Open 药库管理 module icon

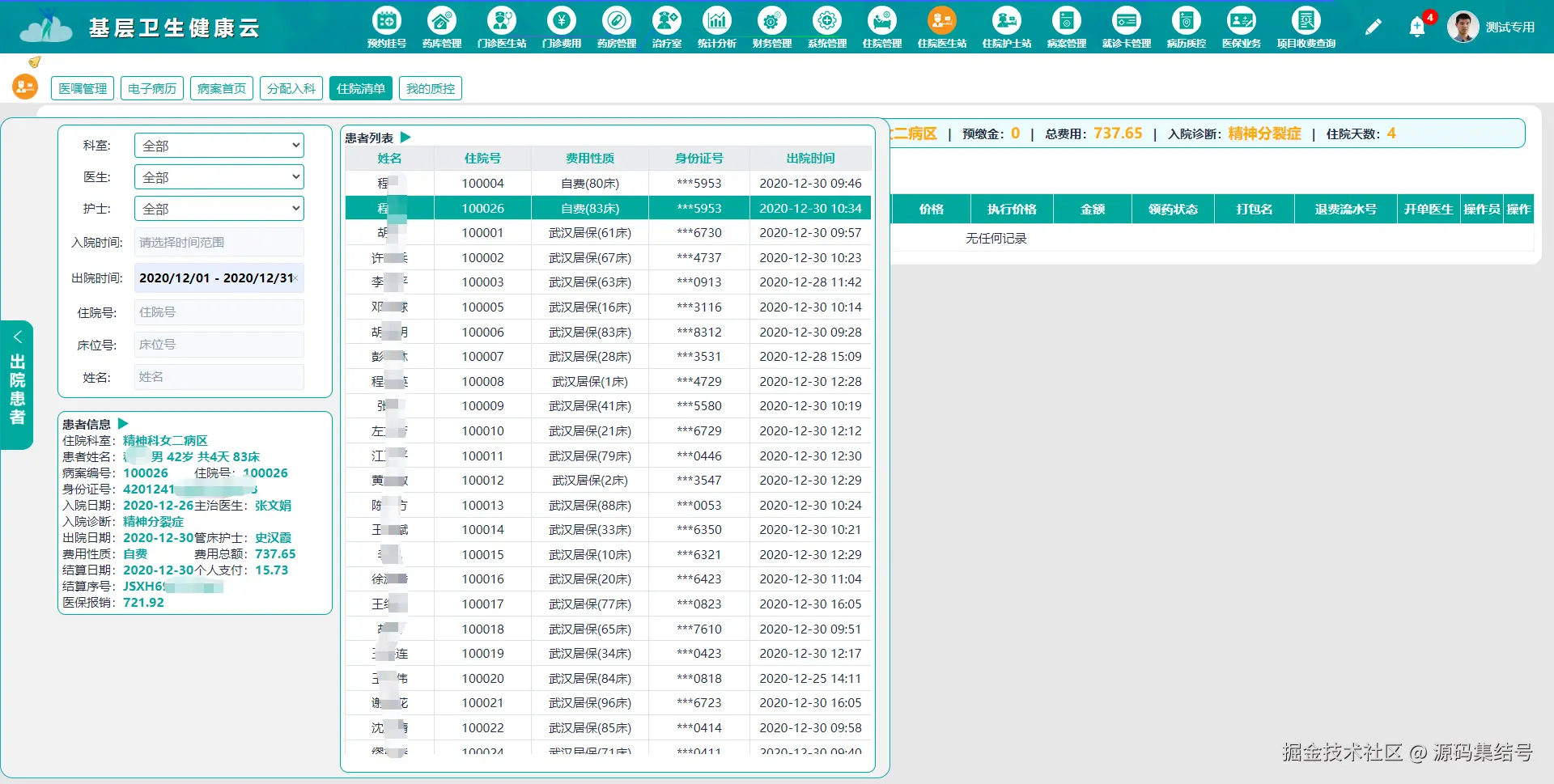coord(442,20)
